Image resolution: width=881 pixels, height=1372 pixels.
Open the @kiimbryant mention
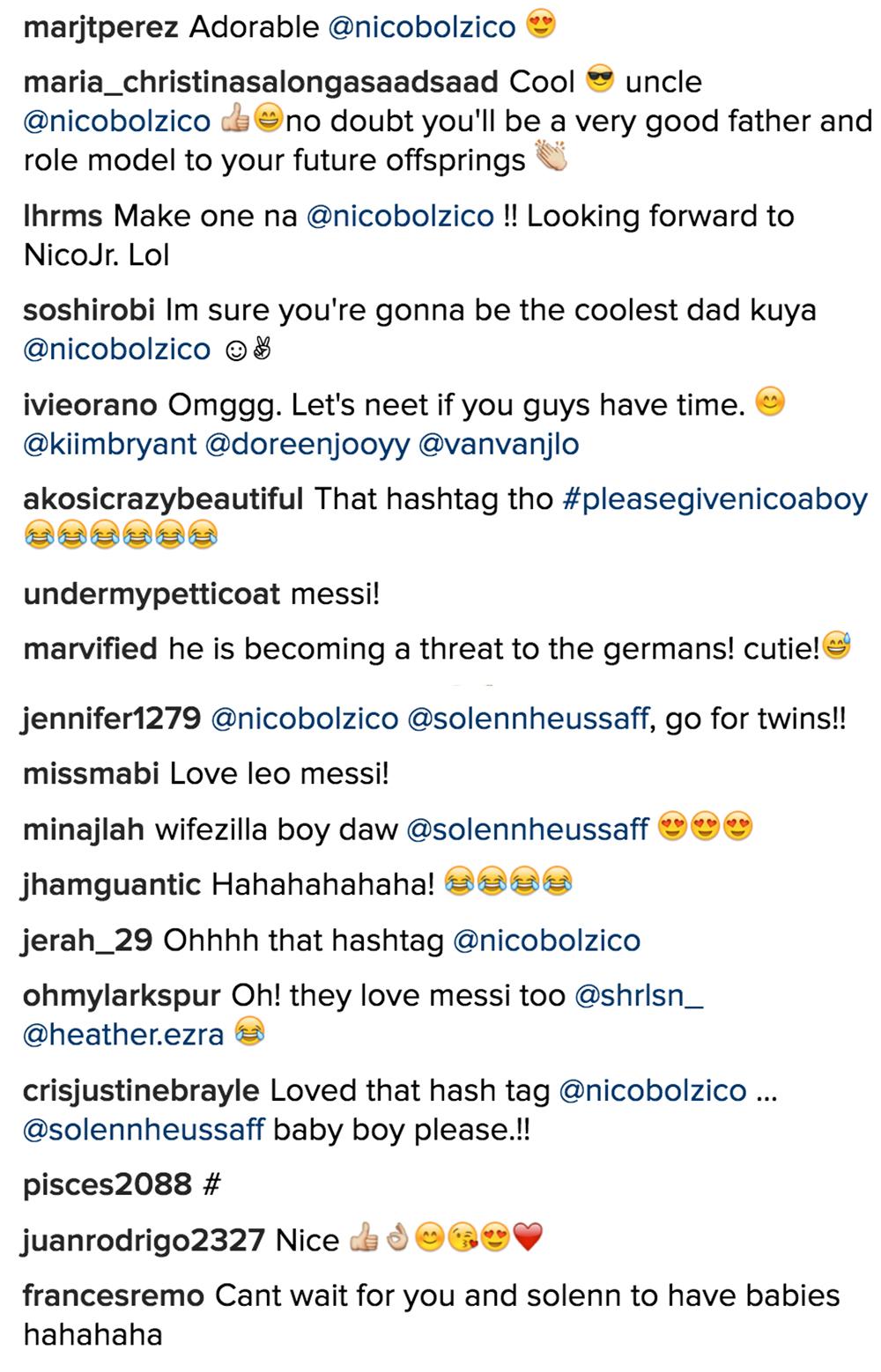tap(110, 444)
